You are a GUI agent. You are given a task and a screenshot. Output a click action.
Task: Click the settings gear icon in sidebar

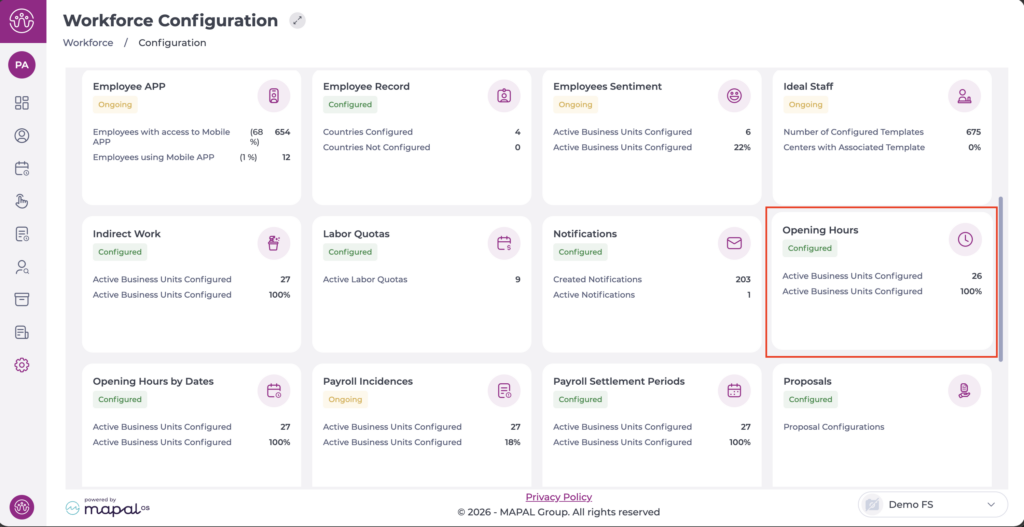pyautogui.click(x=22, y=365)
